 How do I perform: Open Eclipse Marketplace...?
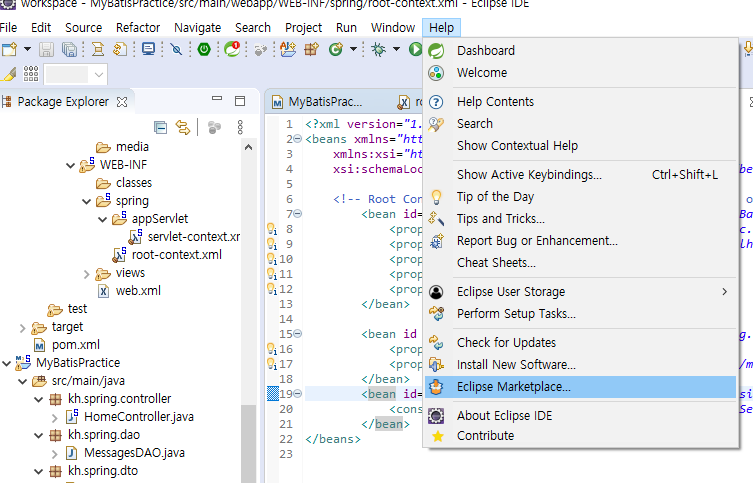coord(581,387)
